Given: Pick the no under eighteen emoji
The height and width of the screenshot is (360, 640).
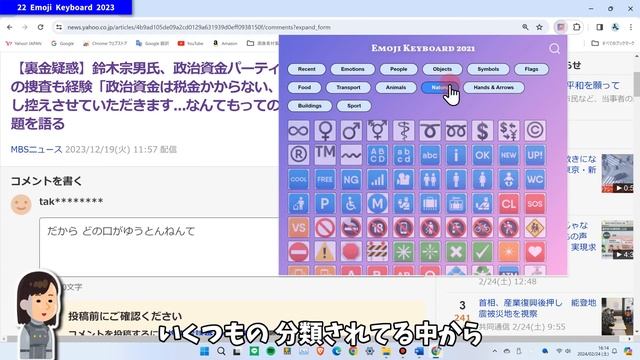Looking at the screenshot, I should click(x=378, y=227).
